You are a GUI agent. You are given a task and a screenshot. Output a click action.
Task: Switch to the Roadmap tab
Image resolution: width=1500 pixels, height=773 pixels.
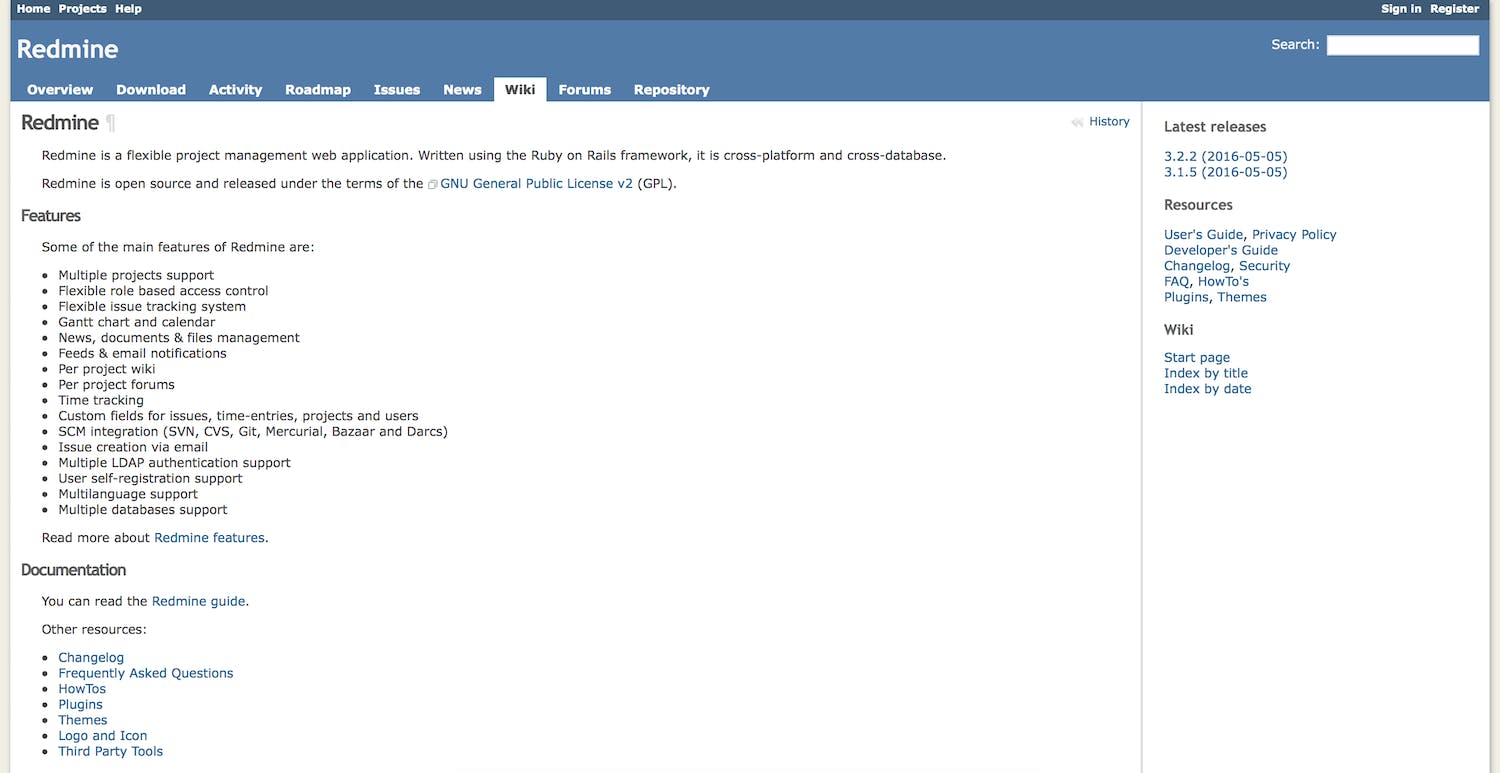coord(317,90)
